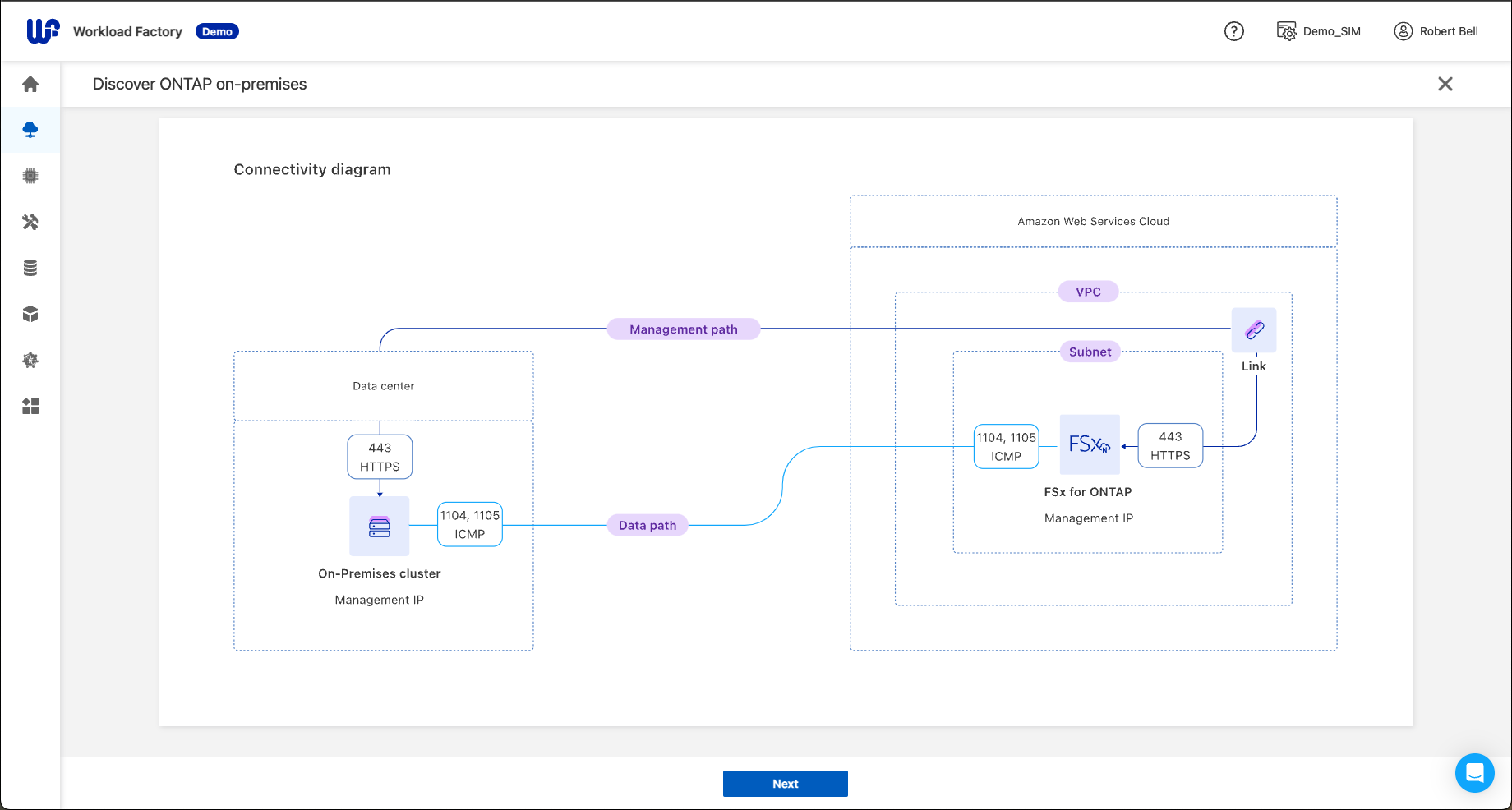Image resolution: width=1512 pixels, height=810 pixels.
Task: Click the Link icon inside the VPC
Action: point(1253,329)
